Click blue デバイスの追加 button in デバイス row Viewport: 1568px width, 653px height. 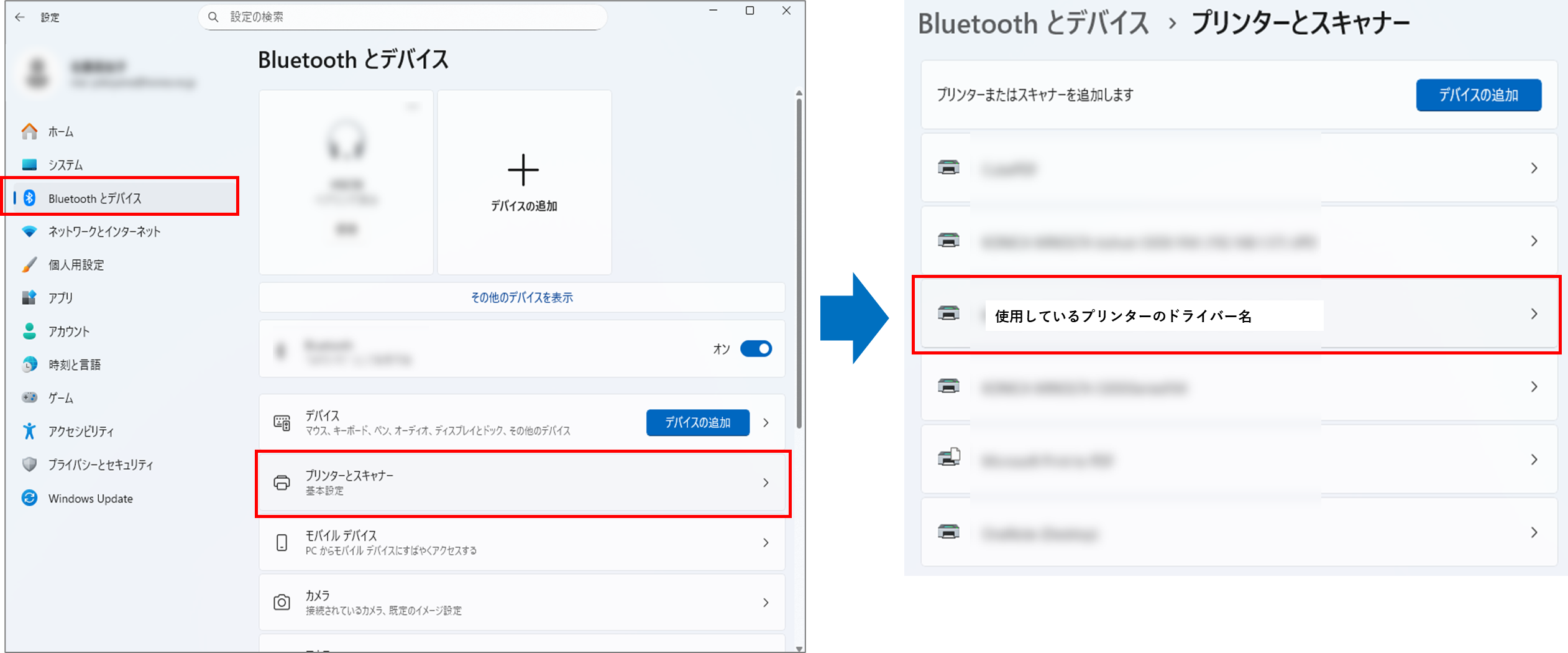tap(697, 423)
